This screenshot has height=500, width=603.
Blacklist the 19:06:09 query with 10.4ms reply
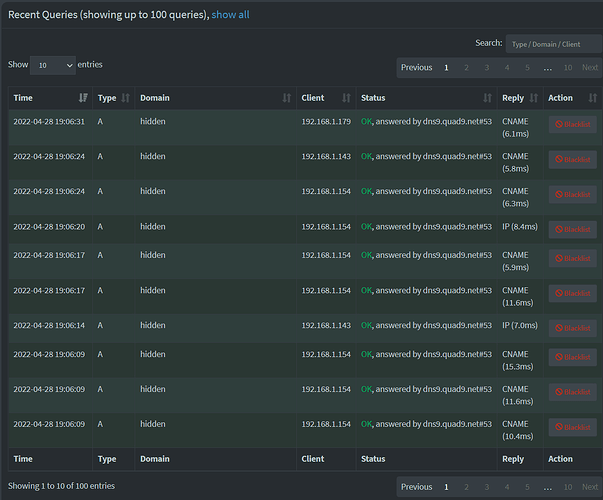click(x=573, y=427)
